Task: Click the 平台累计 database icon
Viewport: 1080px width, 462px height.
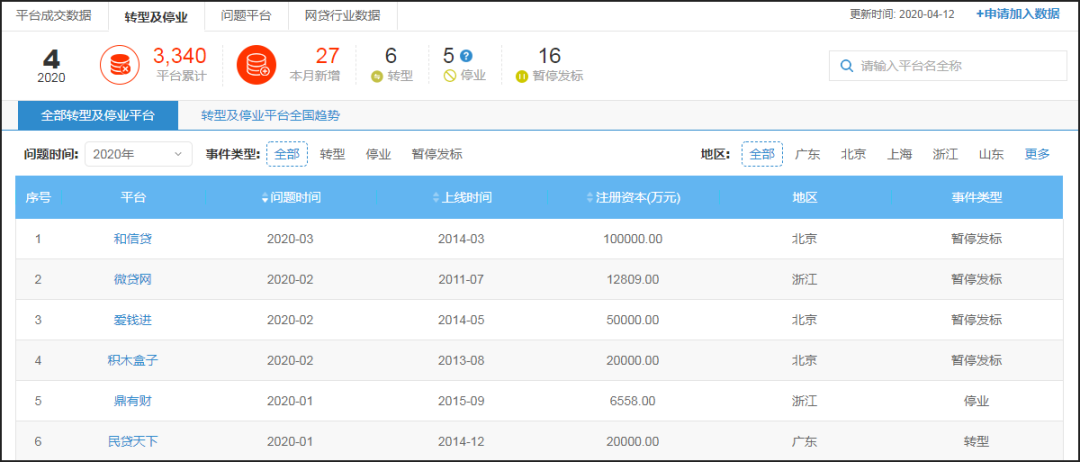Action: tap(120, 66)
